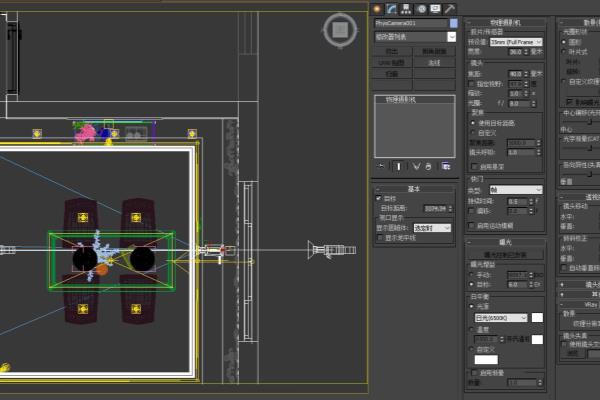Open the Display panel tab
Screen dimensions: 600x400
tap(435, 9)
